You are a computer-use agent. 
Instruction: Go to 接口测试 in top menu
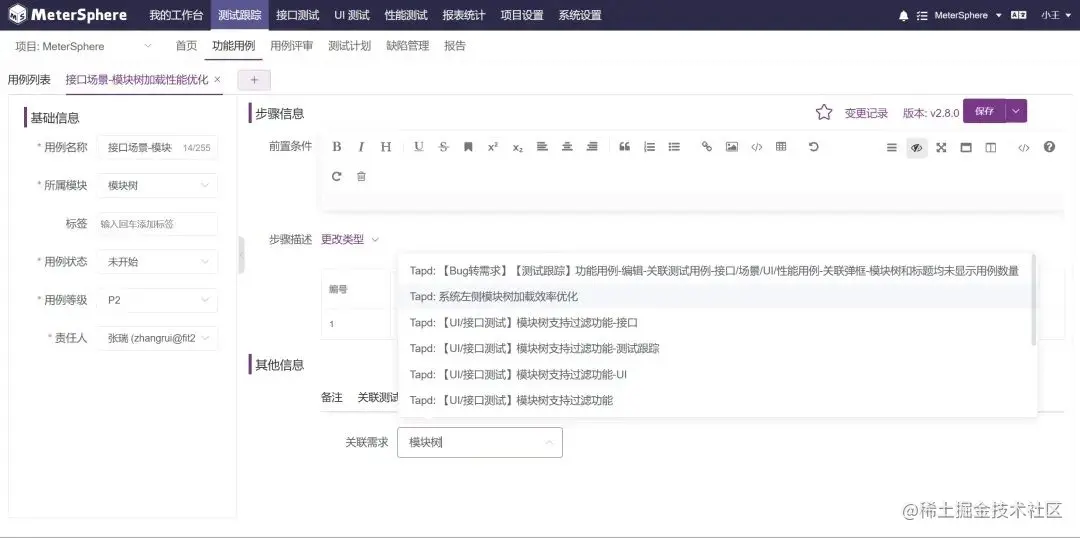pyautogui.click(x=298, y=15)
